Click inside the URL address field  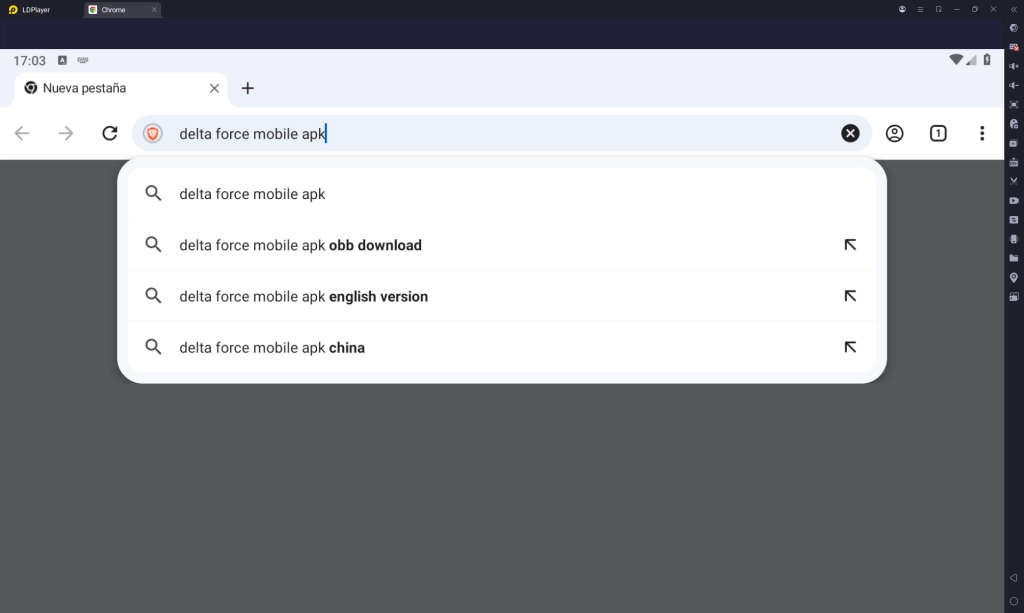click(500, 133)
